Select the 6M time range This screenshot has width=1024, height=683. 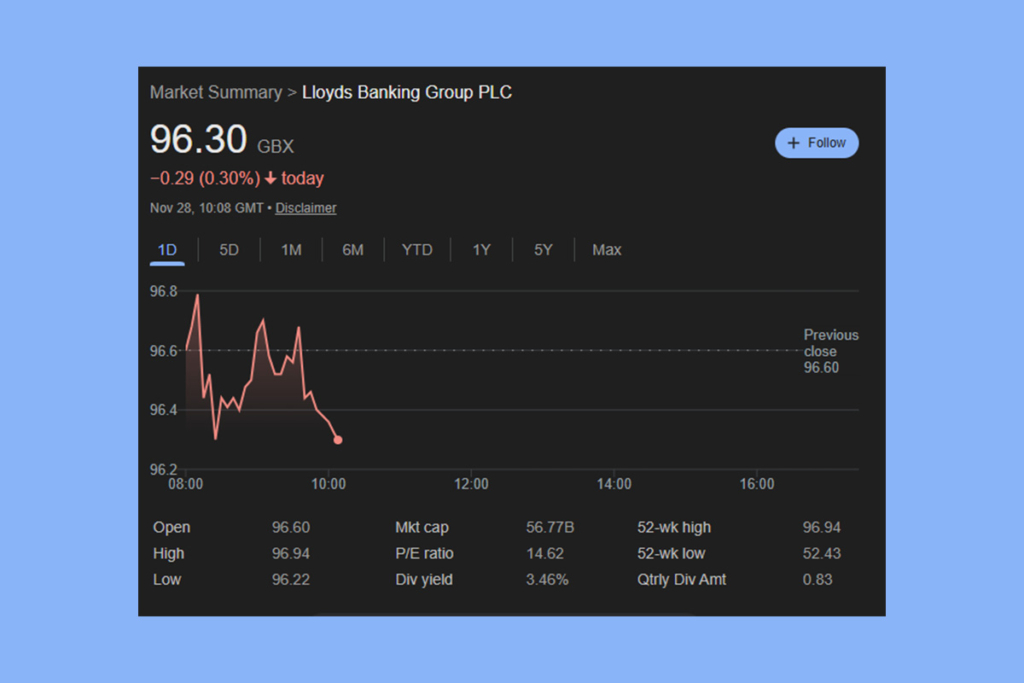pyautogui.click(x=353, y=249)
